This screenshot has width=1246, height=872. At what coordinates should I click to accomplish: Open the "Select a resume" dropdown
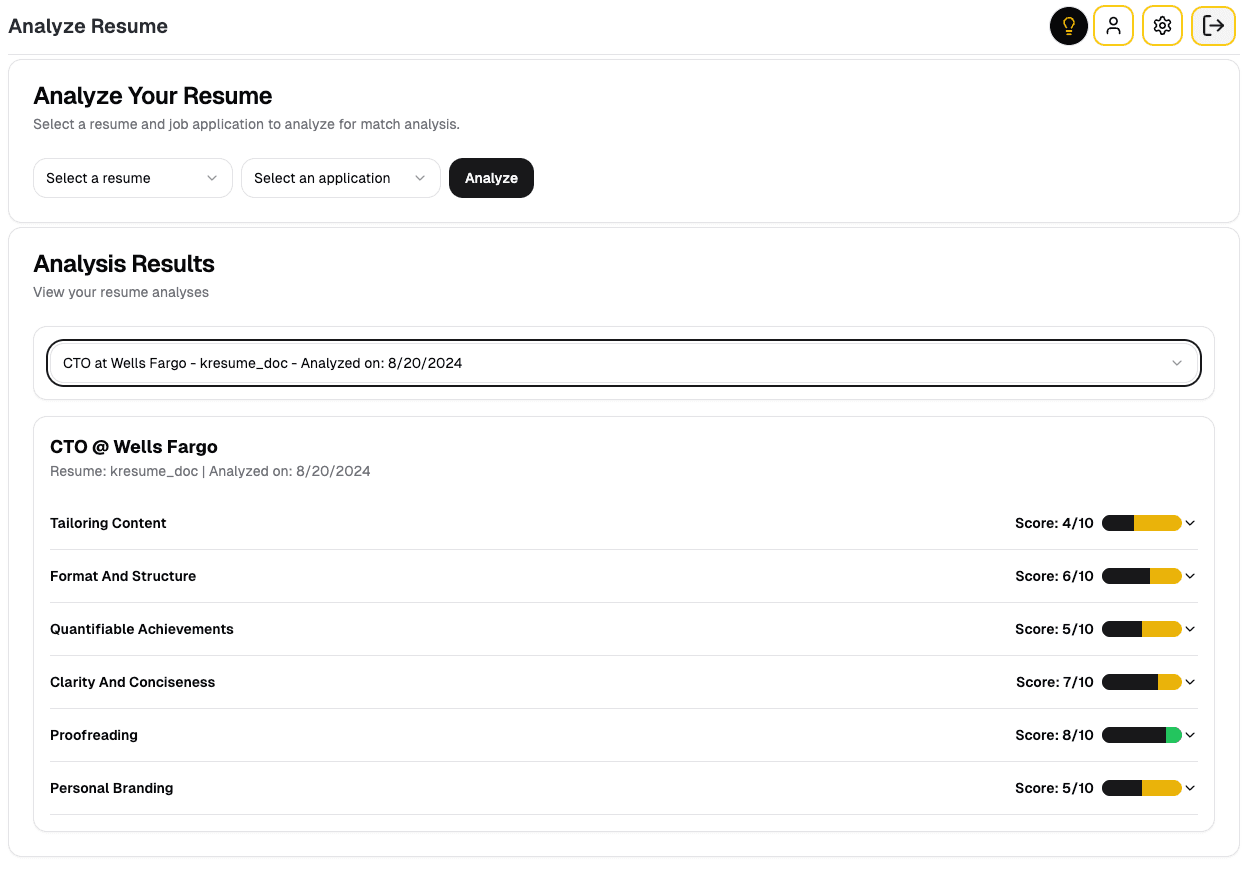(x=132, y=178)
